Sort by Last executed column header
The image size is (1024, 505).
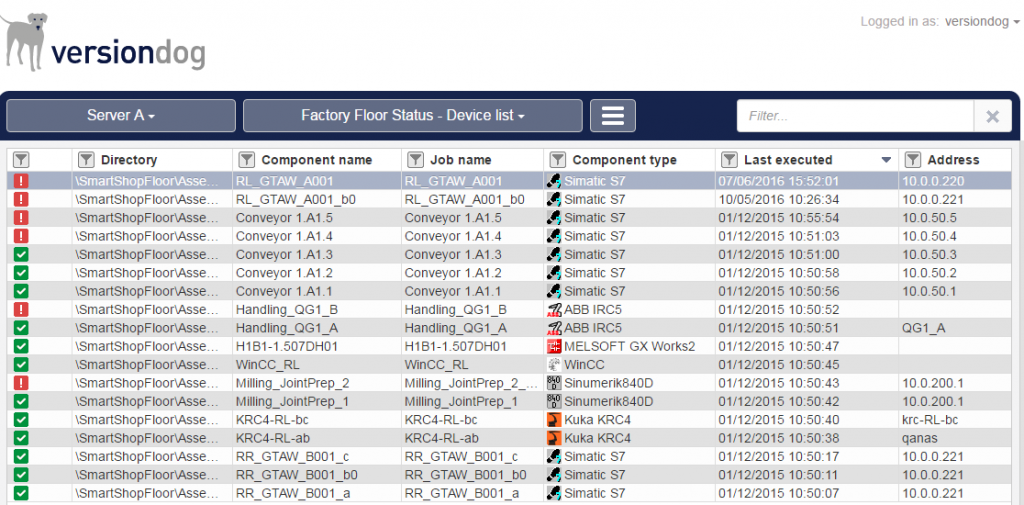788,160
